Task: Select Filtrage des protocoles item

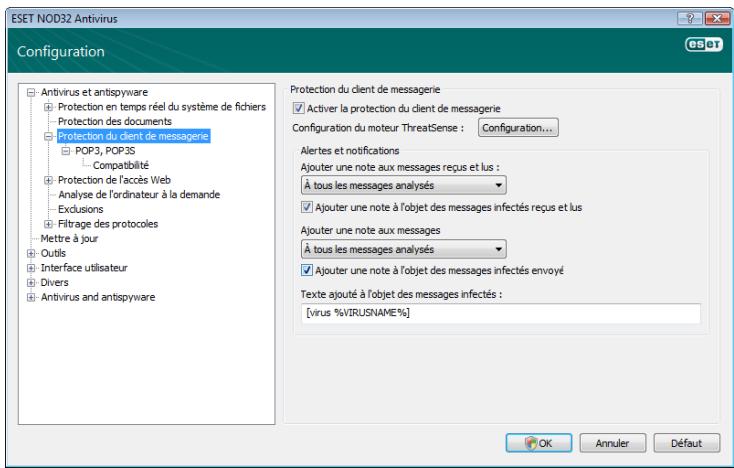Action: click(108, 224)
